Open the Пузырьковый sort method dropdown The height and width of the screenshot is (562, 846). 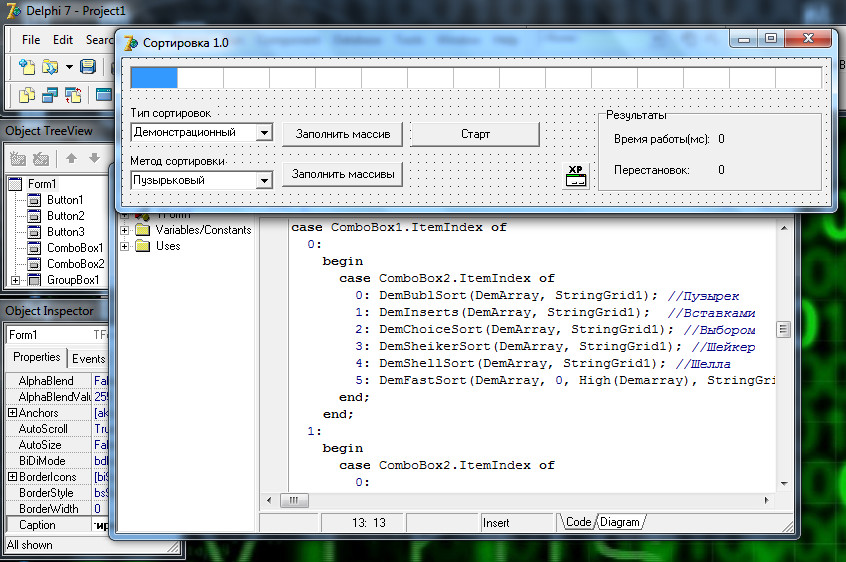264,181
